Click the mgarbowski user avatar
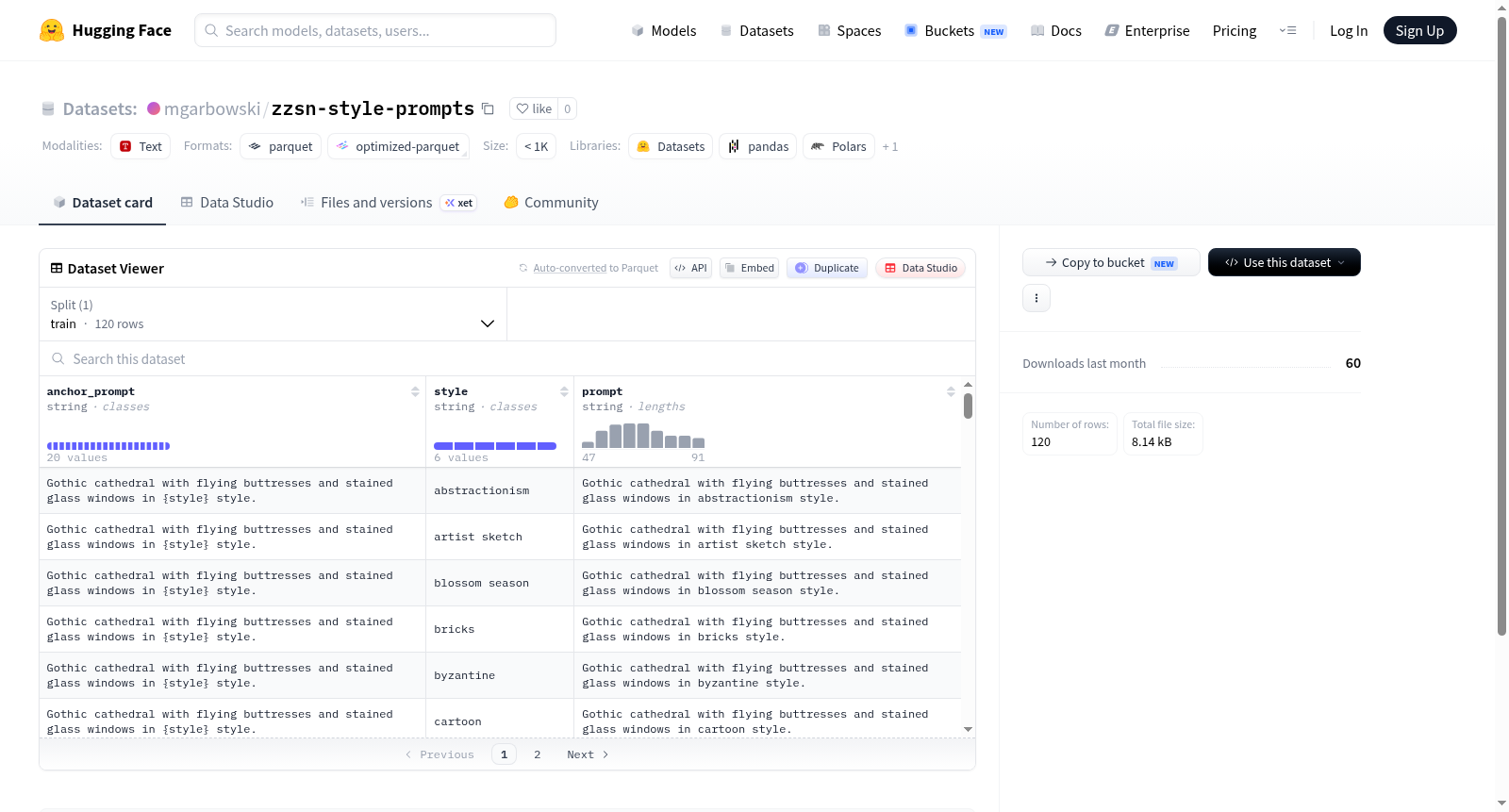 [x=154, y=108]
